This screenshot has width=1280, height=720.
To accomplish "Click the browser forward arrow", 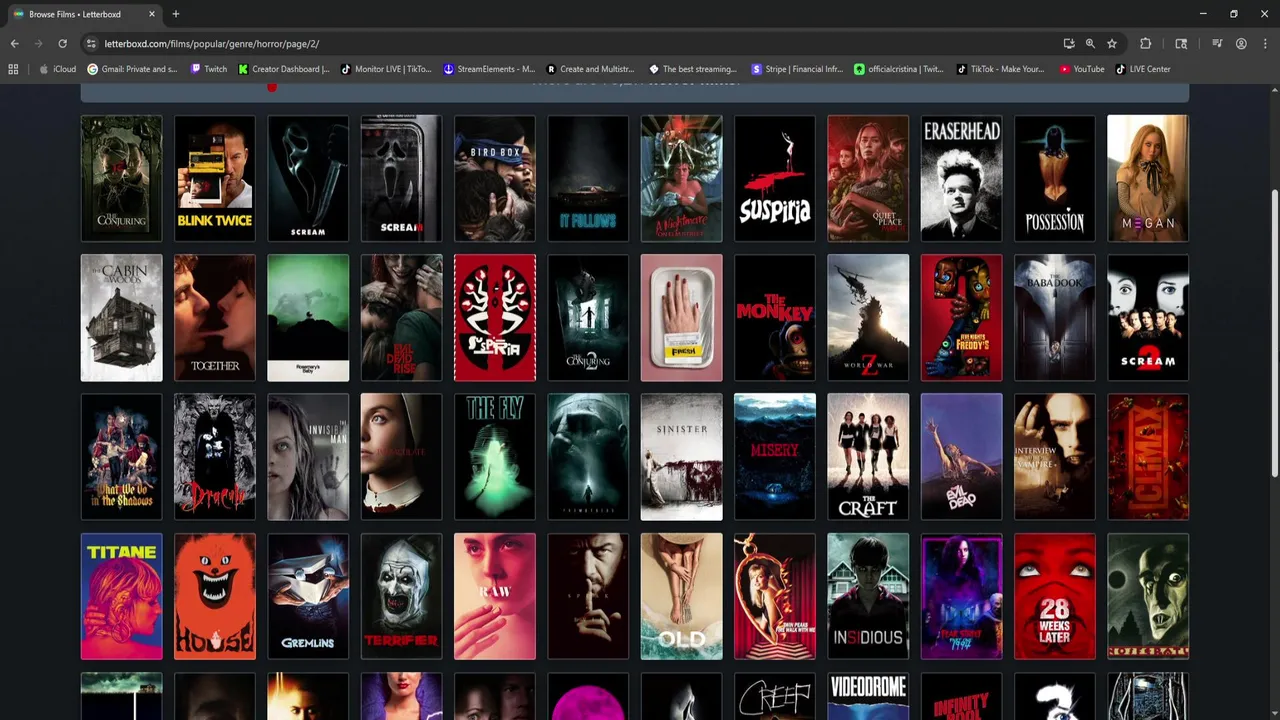I will point(38,44).
